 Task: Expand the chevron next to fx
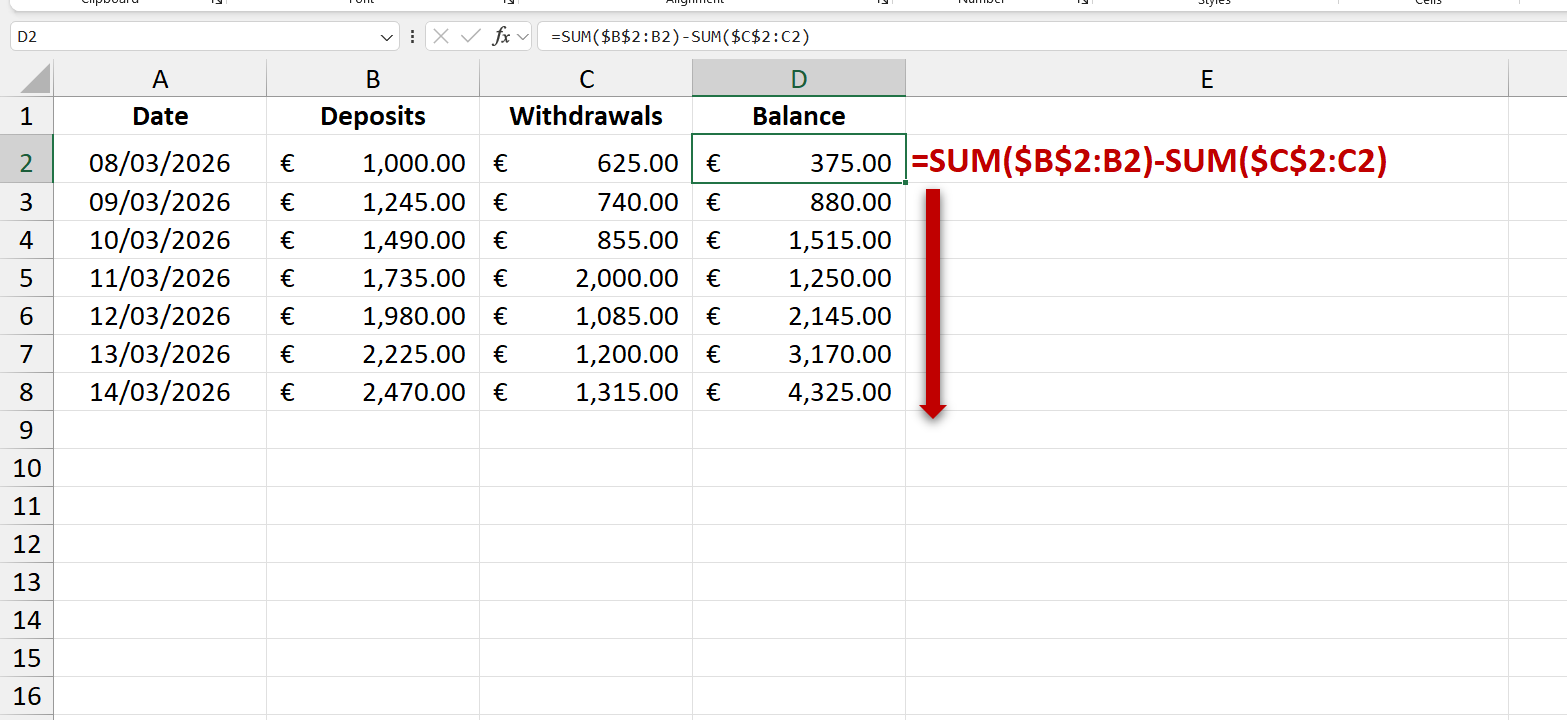point(522,37)
